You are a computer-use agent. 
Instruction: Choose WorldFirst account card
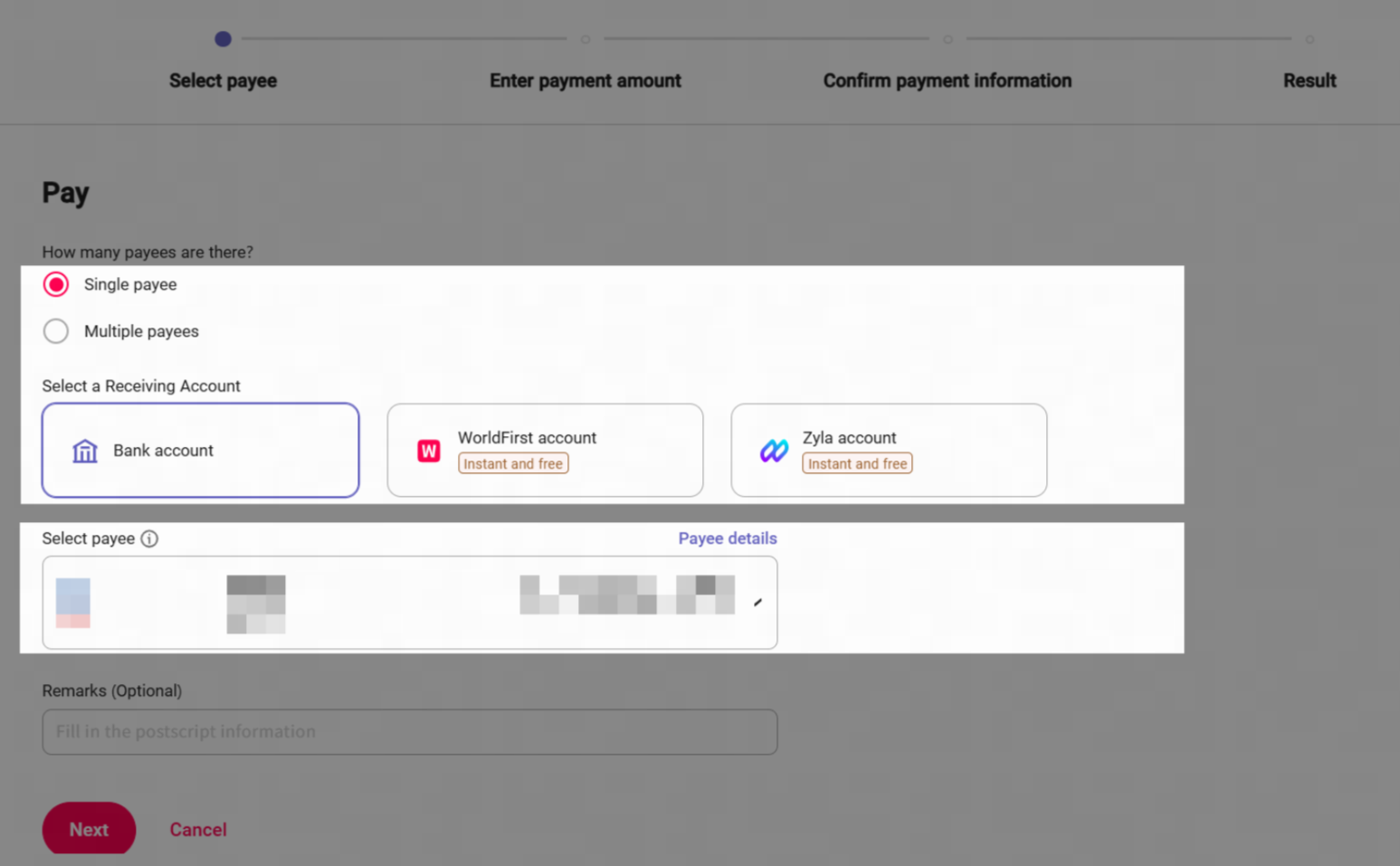pyautogui.click(x=545, y=451)
